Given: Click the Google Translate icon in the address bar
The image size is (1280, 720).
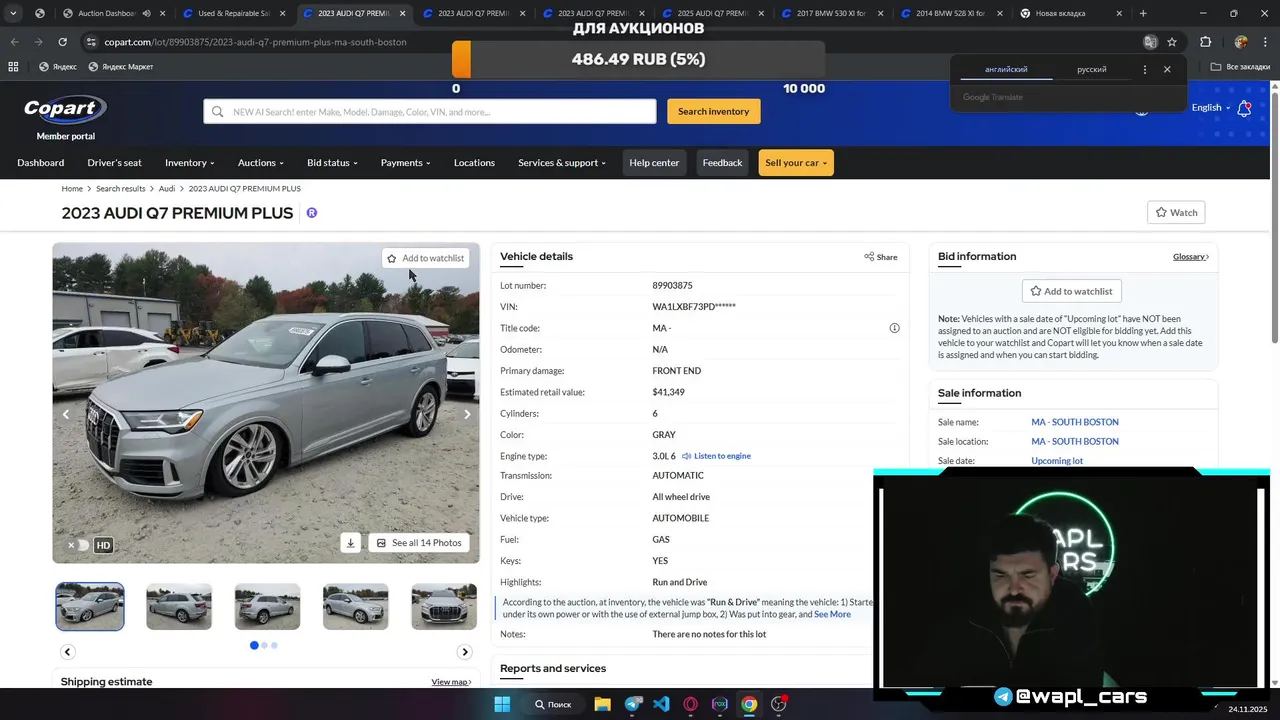Looking at the screenshot, I should click(1150, 42).
